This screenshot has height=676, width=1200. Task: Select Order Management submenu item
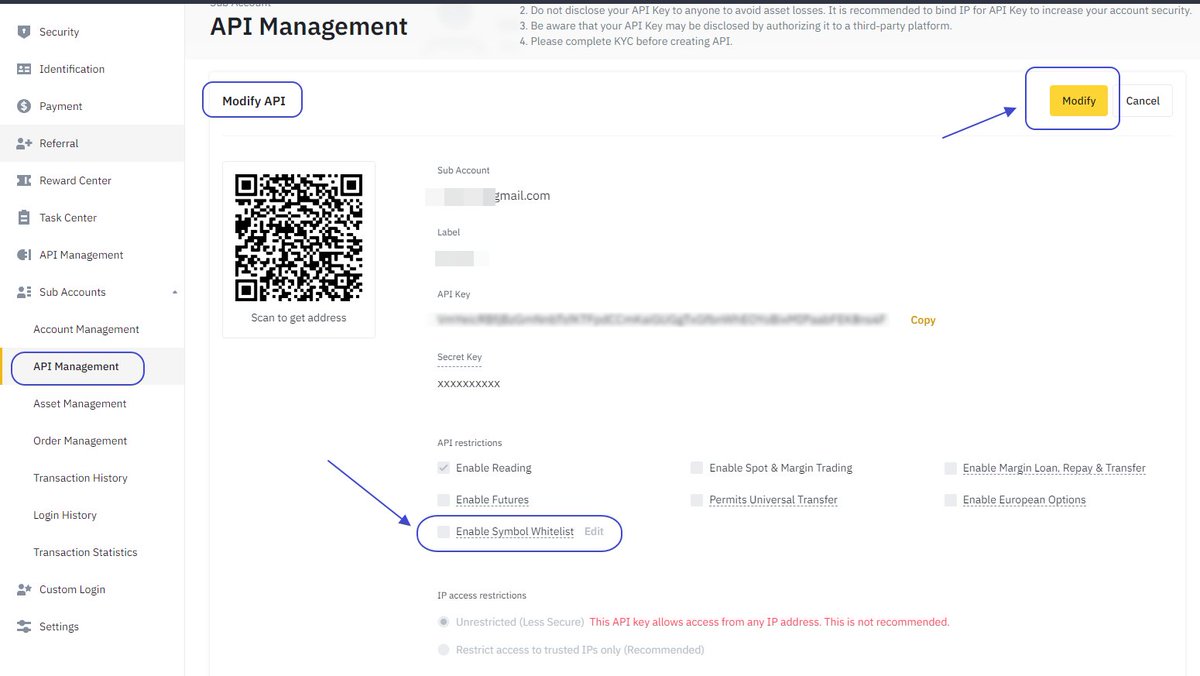click(80, 440)
